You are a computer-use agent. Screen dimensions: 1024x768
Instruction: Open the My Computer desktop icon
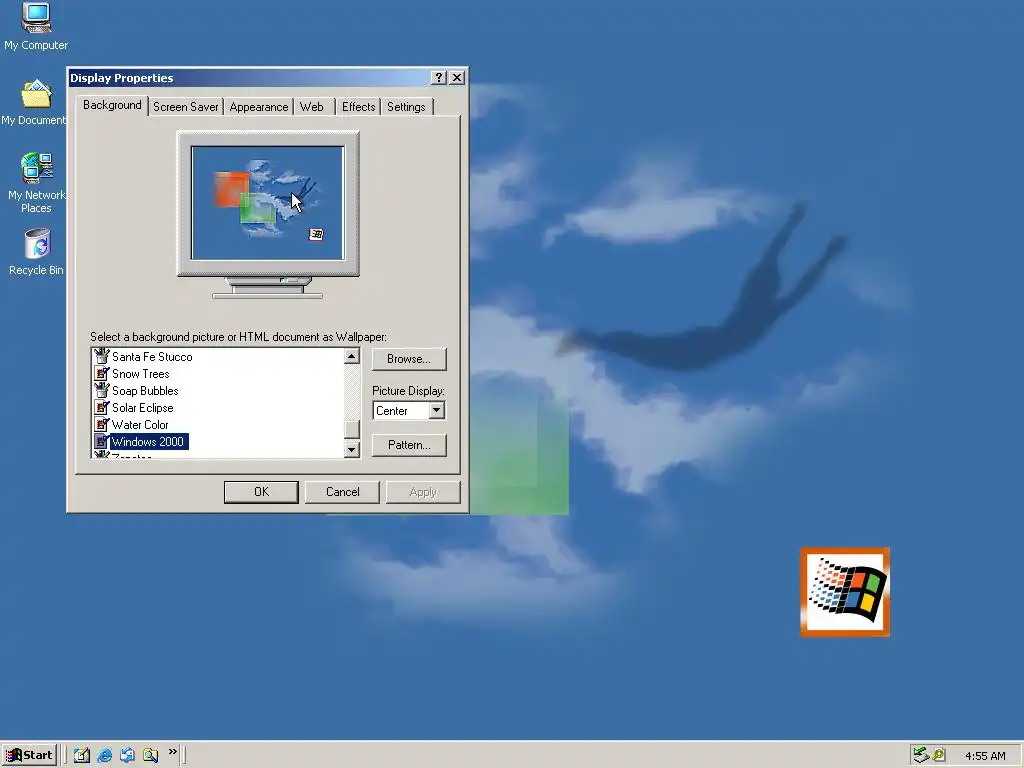coord(36,26)
